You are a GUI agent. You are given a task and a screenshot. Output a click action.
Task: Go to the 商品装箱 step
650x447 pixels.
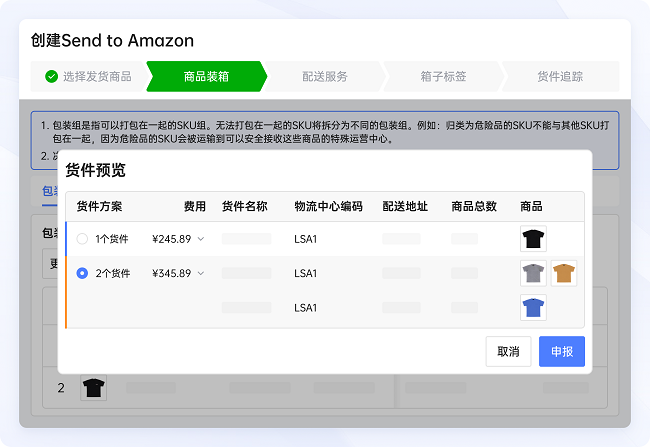tap(206, 76)
